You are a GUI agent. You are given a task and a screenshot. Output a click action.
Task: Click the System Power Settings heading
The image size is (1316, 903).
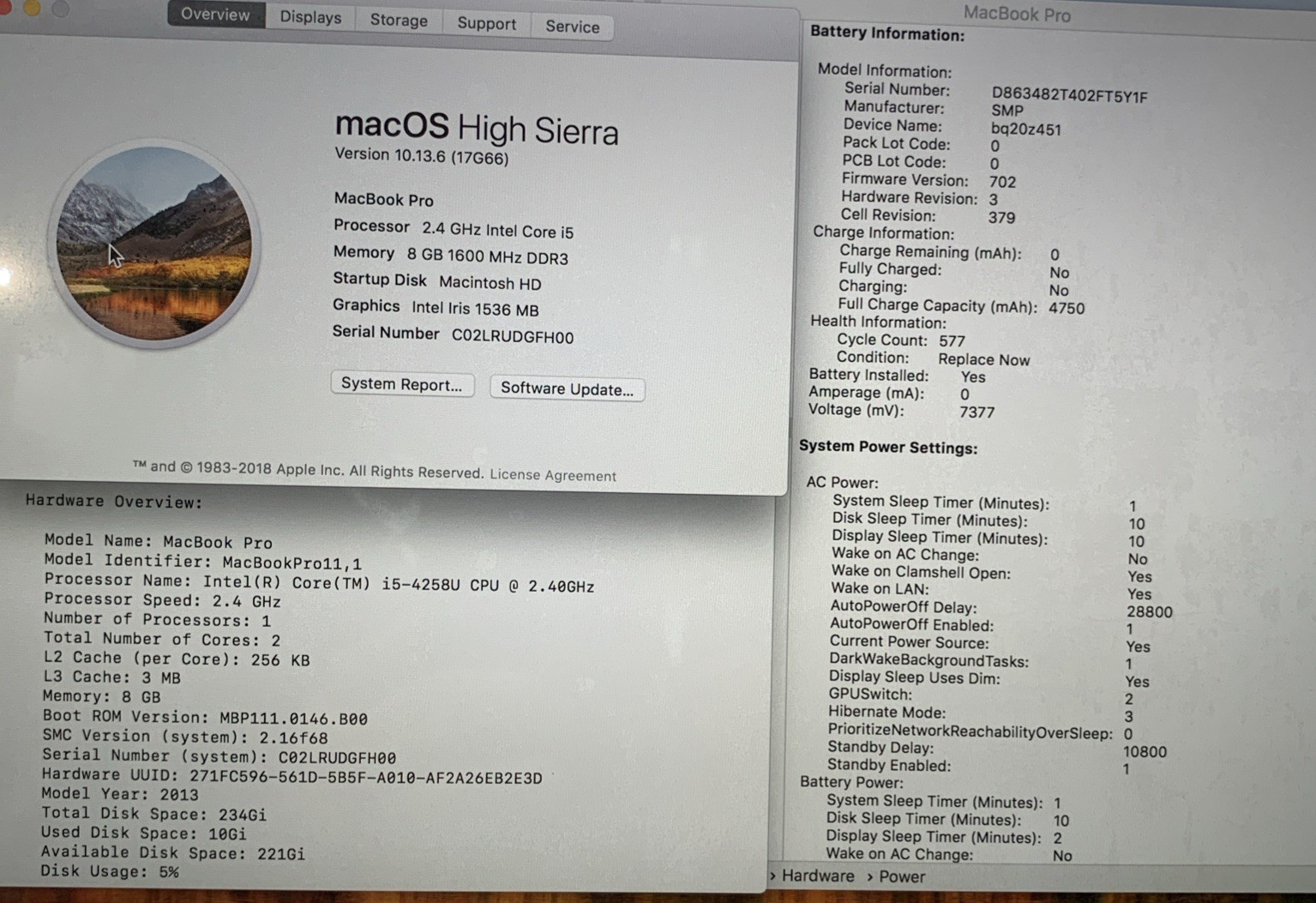[x=888, y=447]
